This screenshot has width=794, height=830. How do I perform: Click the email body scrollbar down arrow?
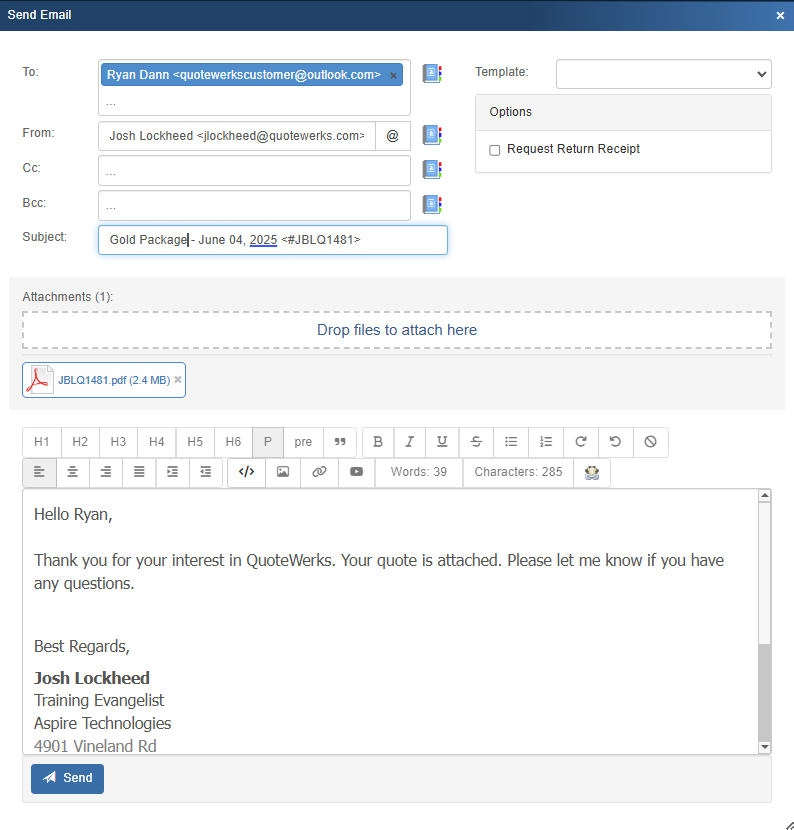pyautogui.click(x=765, y=746)
